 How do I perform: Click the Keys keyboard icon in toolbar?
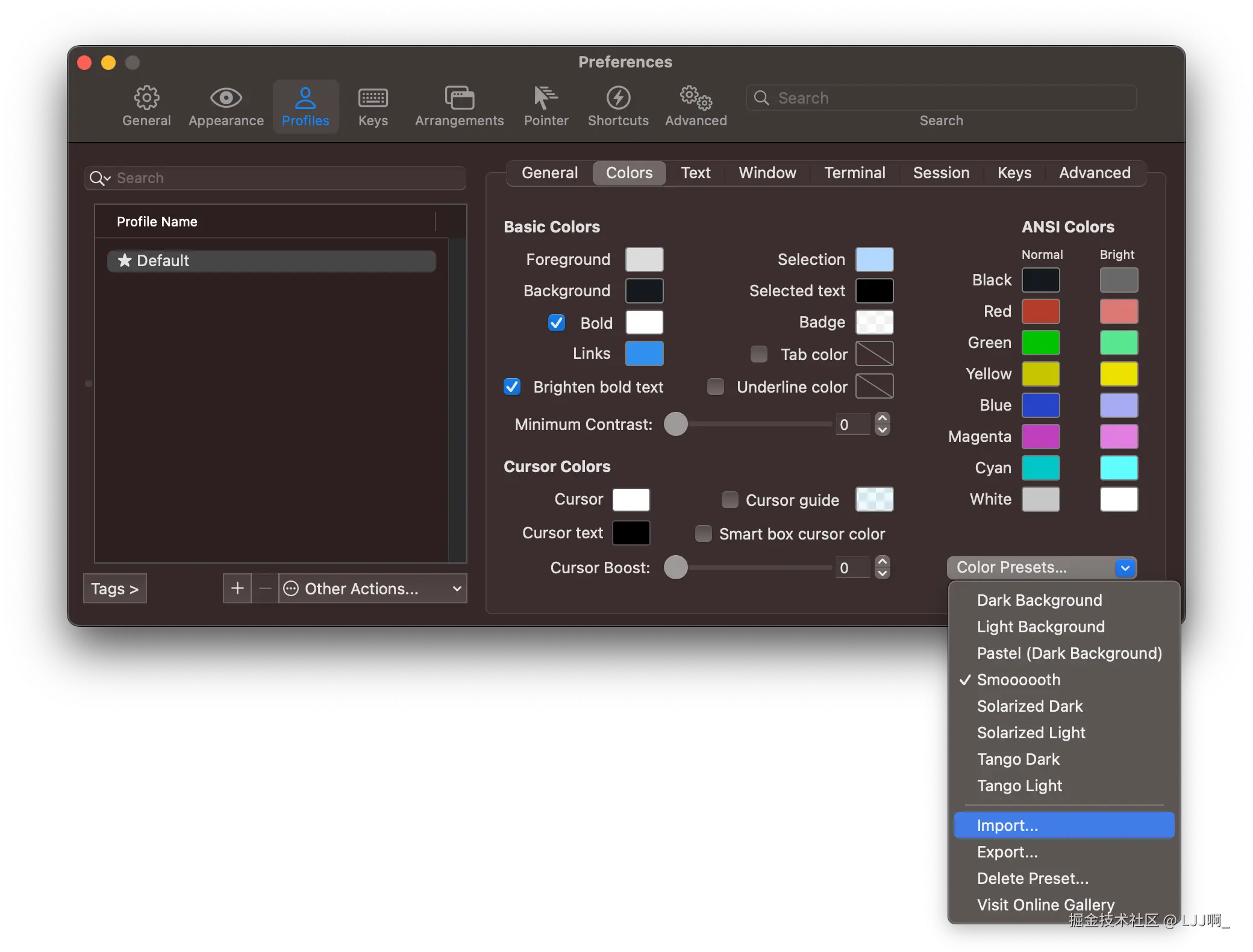click(373, 98)
